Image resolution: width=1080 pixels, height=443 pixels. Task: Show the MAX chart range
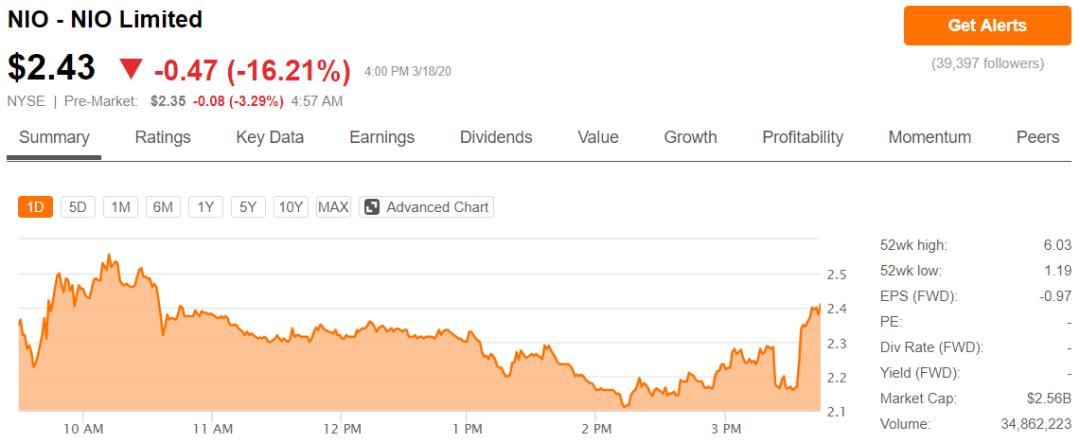333,207
